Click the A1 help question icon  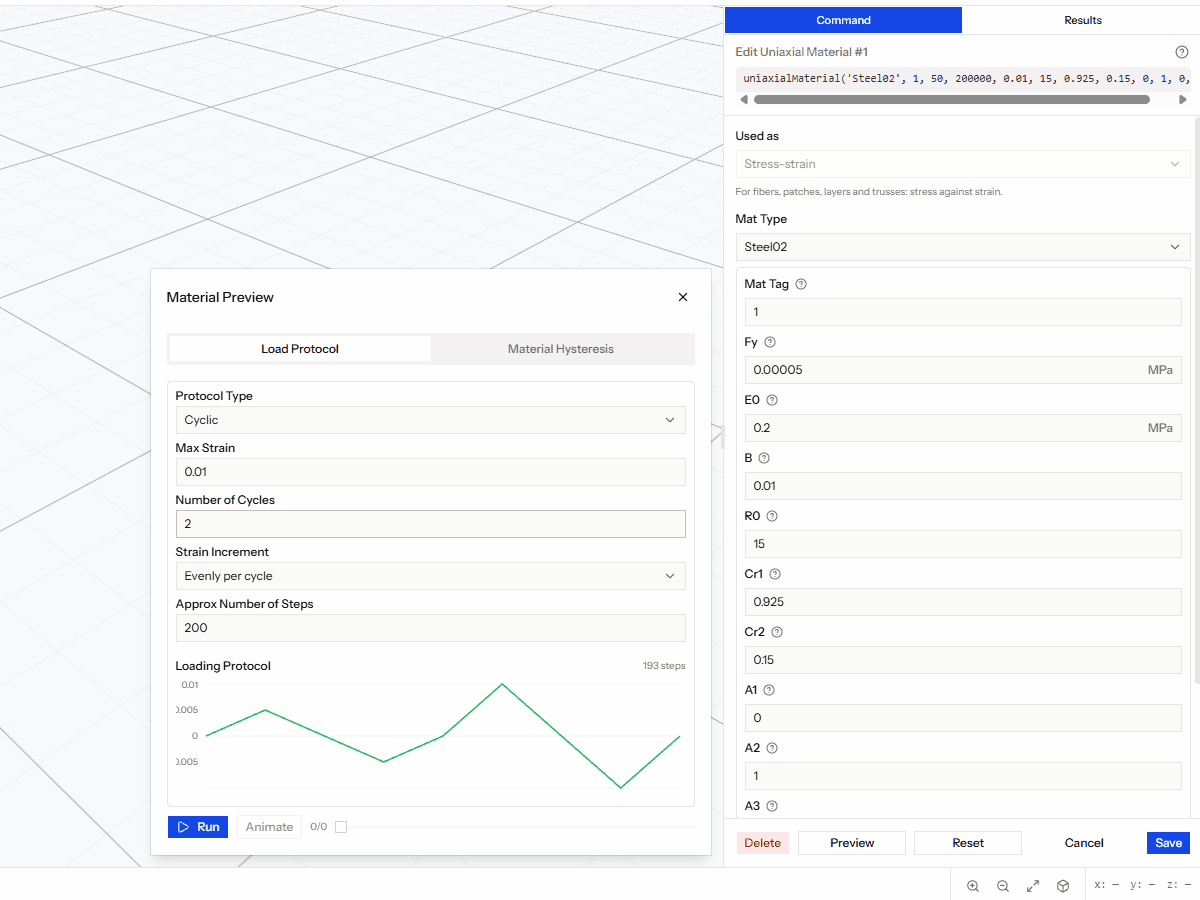(769, 690)
